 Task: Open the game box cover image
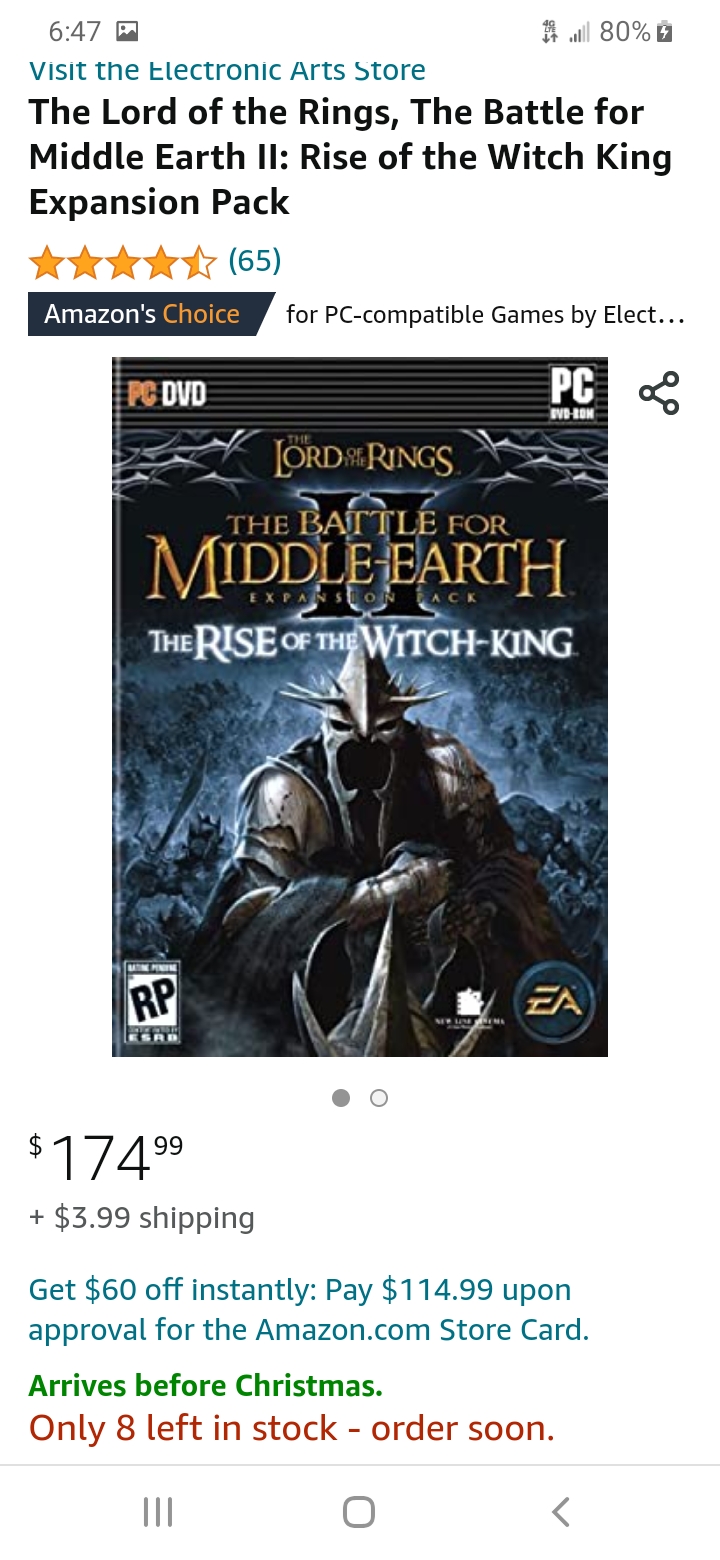click(360, 706)
